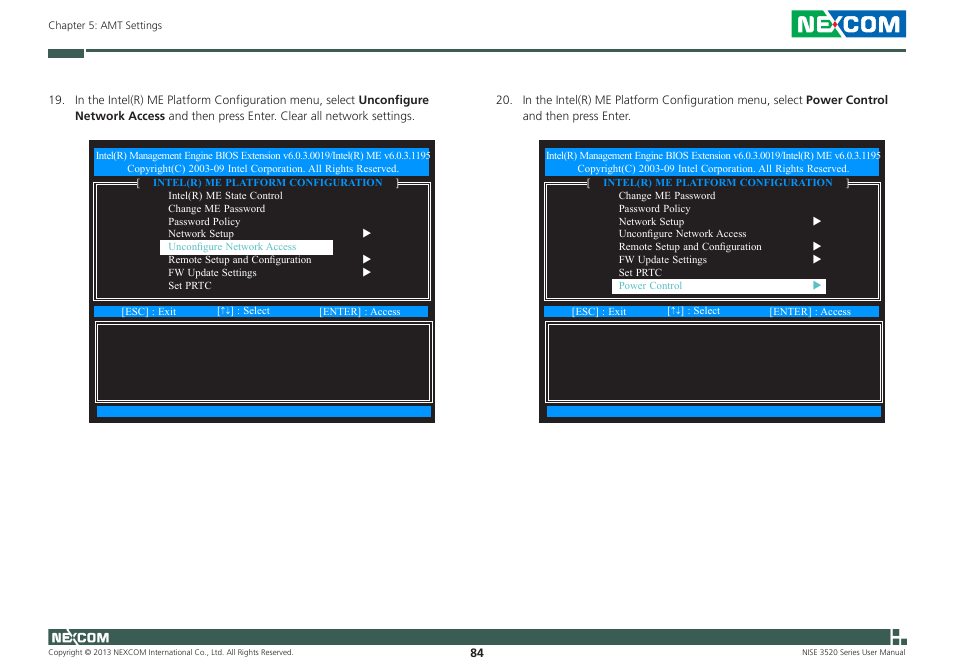Choose highlighted Unconfigure Network Access in left screen

coord(246,247)
